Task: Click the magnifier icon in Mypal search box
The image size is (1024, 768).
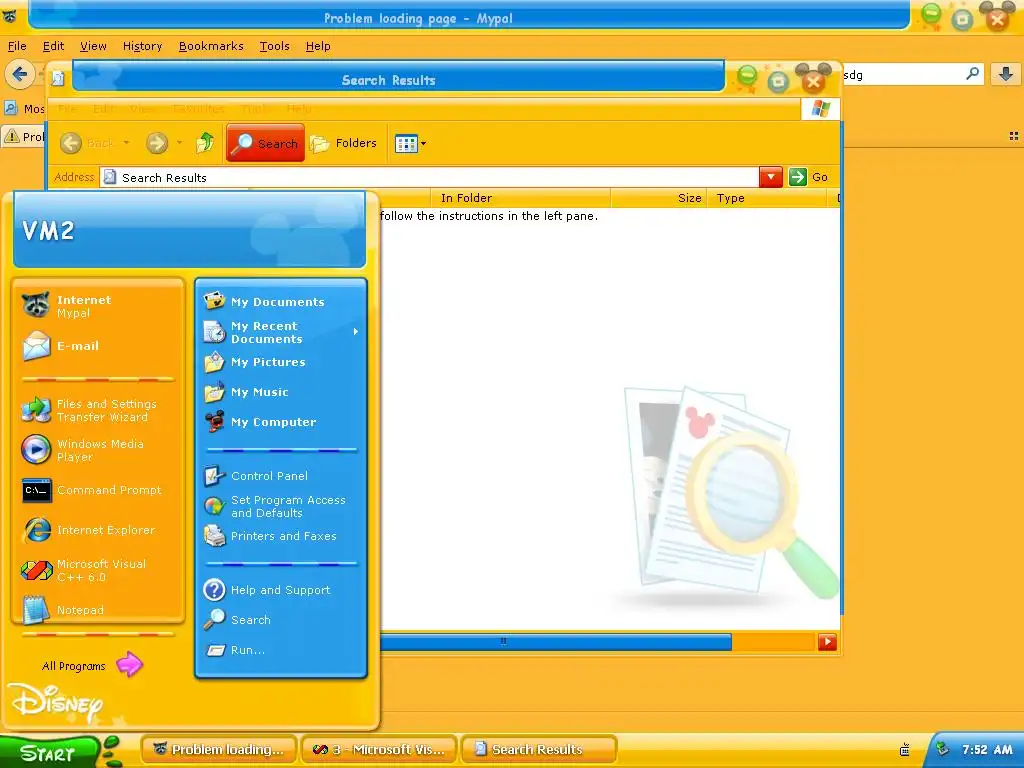Action: tap(972, 74)
